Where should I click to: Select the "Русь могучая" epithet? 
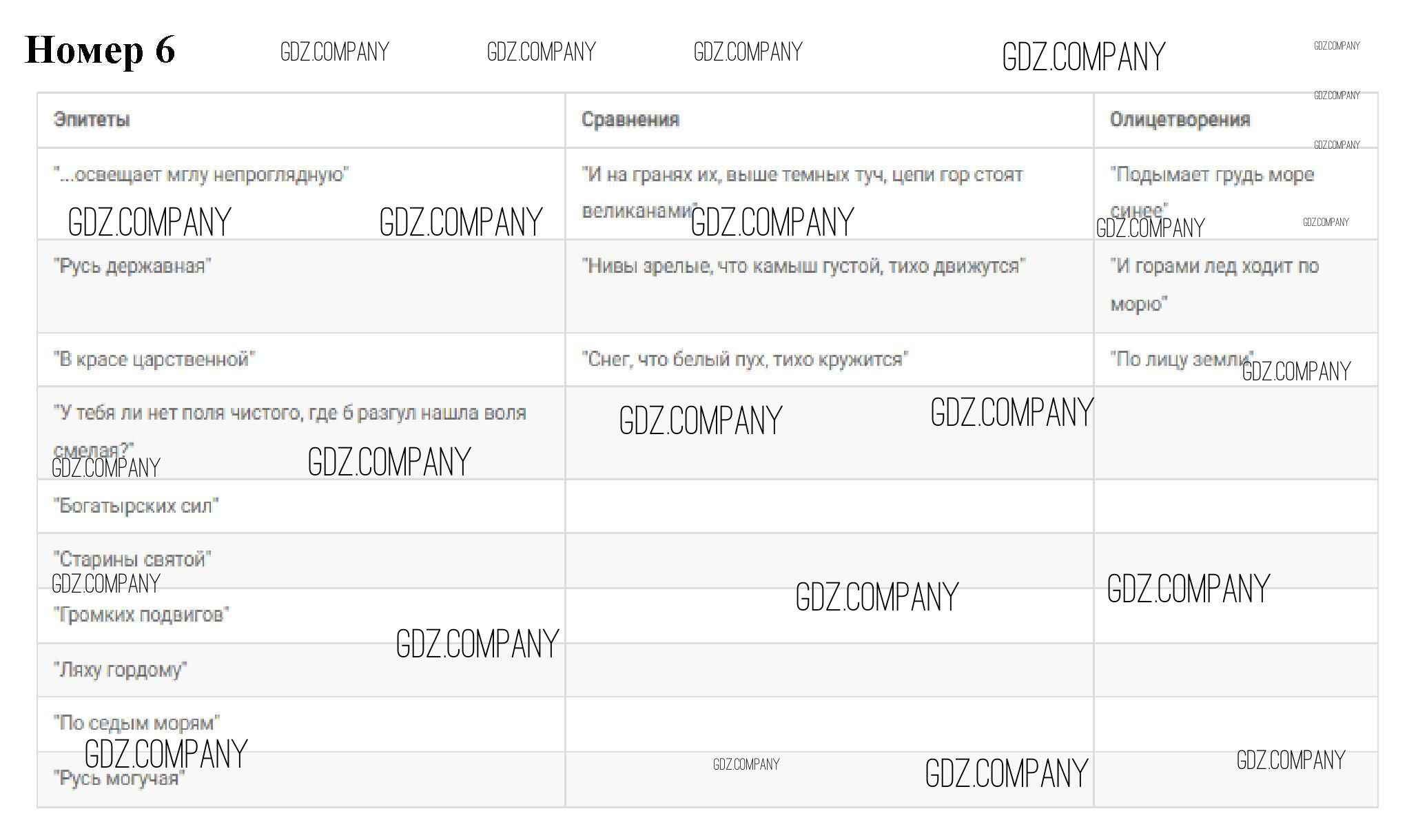coord(119,779)
